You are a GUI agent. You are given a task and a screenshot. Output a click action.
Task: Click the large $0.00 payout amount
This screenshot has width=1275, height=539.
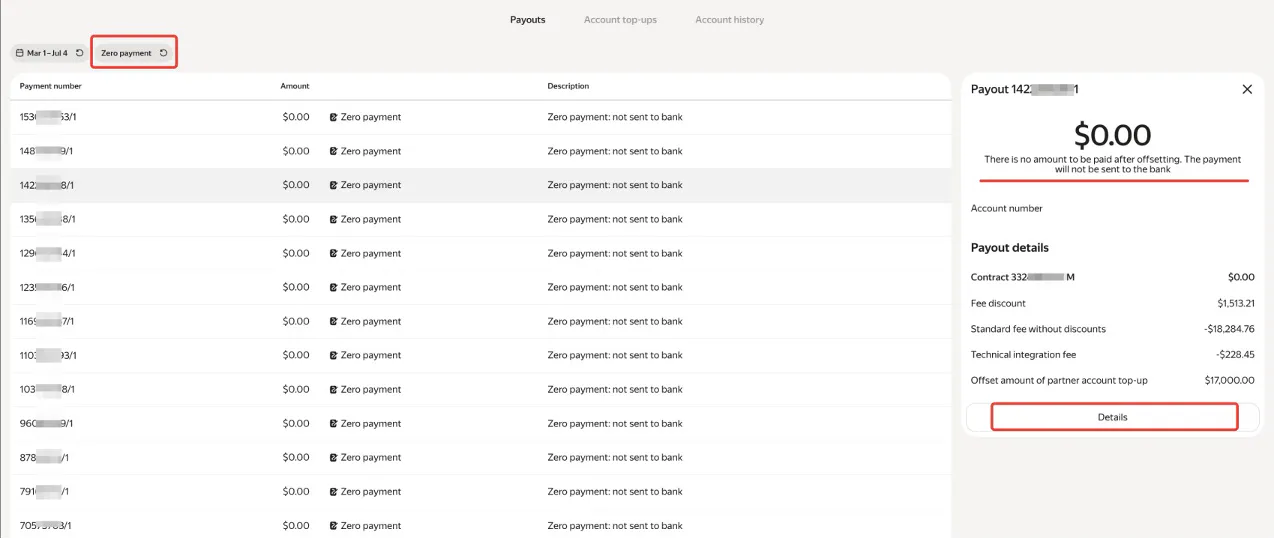1112,134
